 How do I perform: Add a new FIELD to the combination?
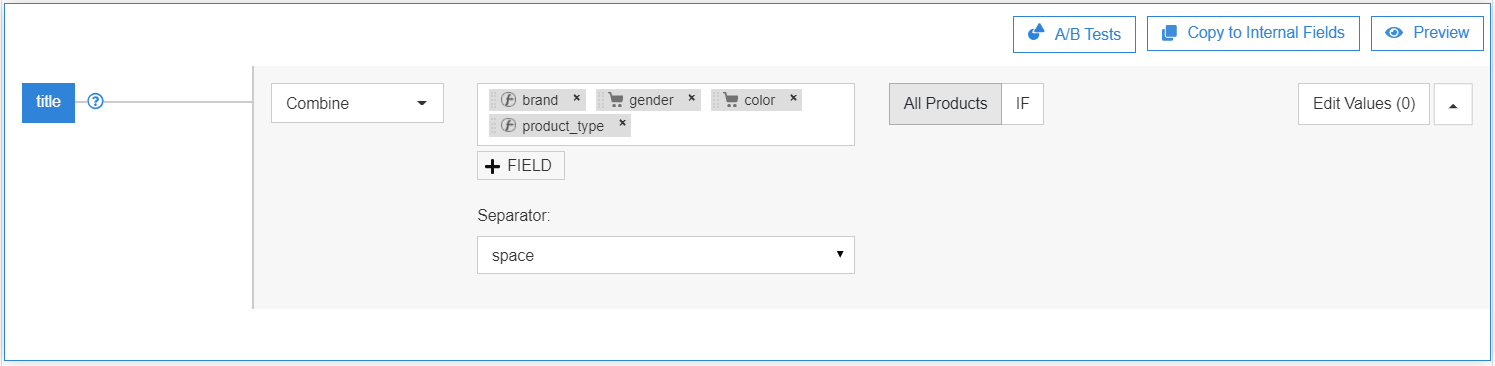[x=521, y=166]
